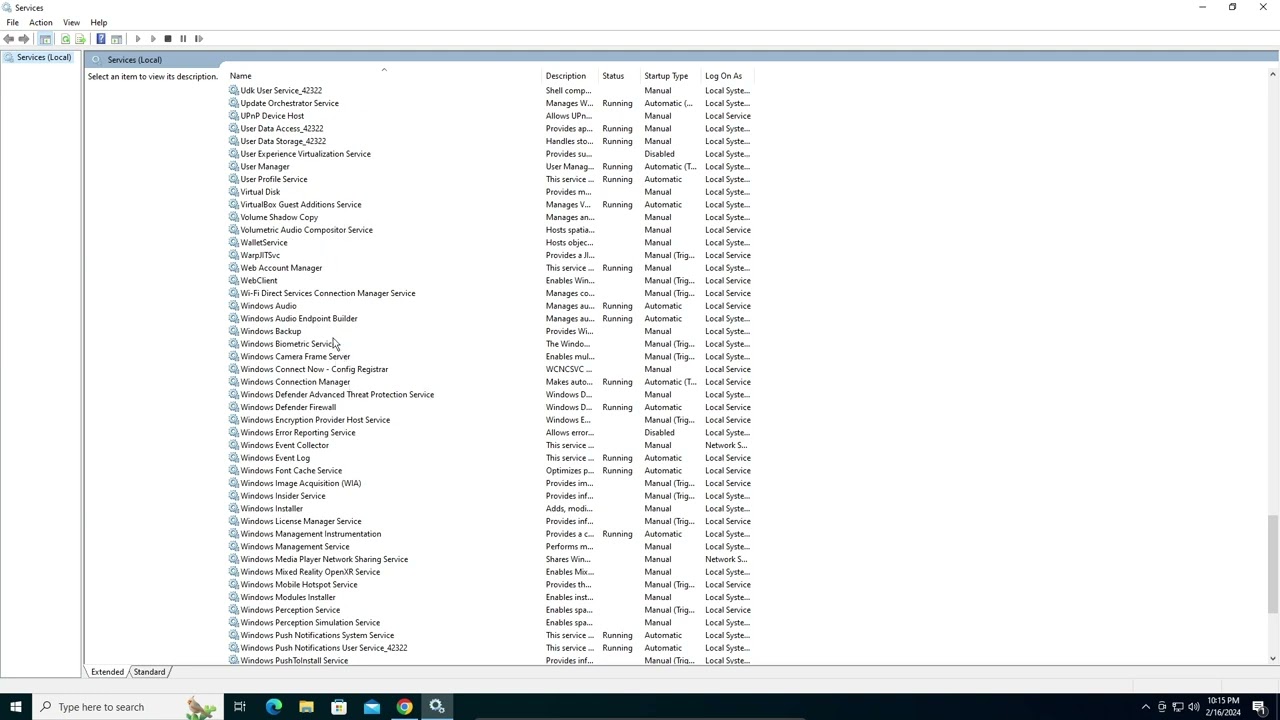Click the gear icon beside Windows Defender Firewall
The width and height of the screenshot is (1280, 720).
pyautogui.click(x=234, y=407)
